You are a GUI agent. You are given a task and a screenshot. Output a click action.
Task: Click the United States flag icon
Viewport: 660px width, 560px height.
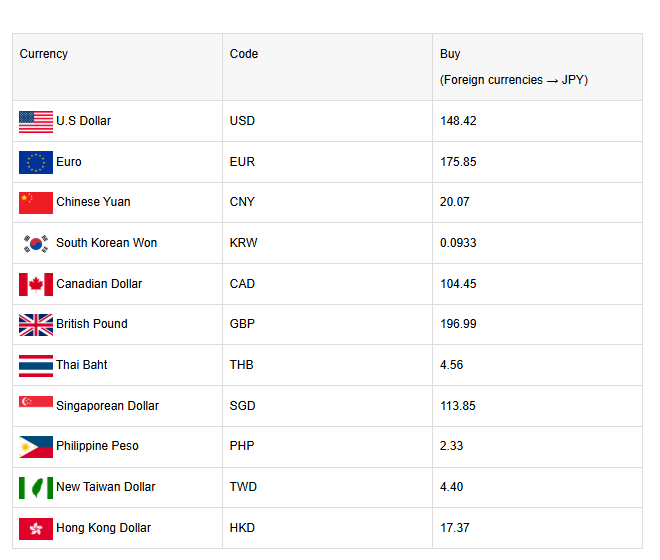pyautogui.click(x=35, y=121)
